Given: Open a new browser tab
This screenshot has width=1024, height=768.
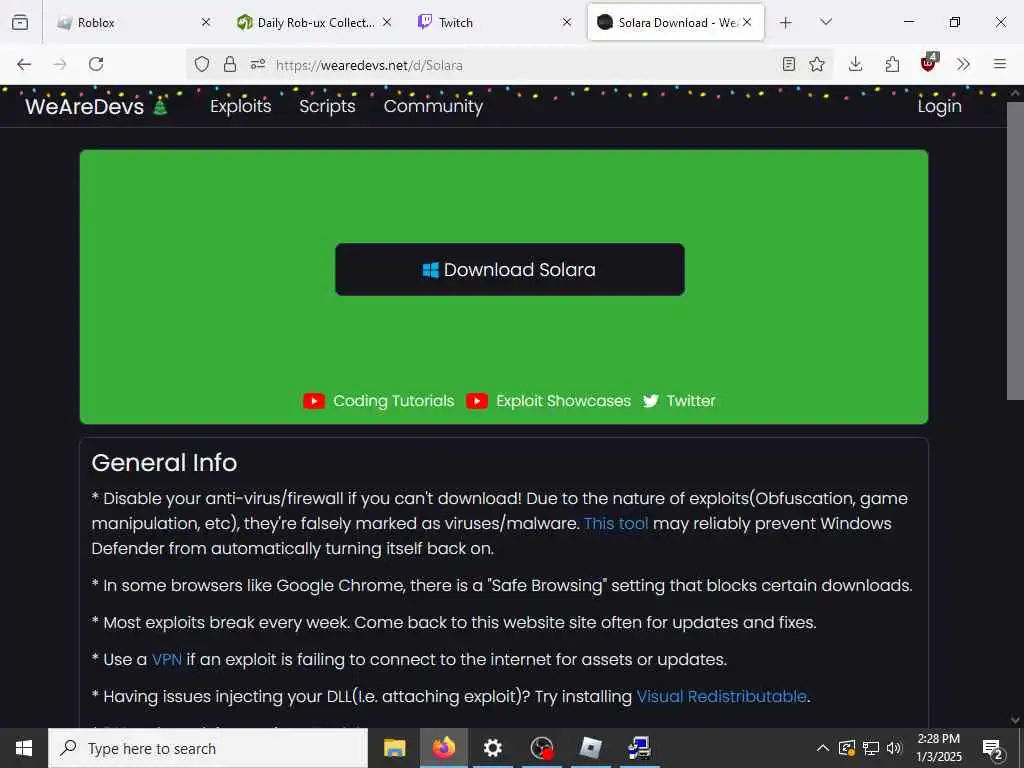Looking at the screenshot, I should (786, 23).
